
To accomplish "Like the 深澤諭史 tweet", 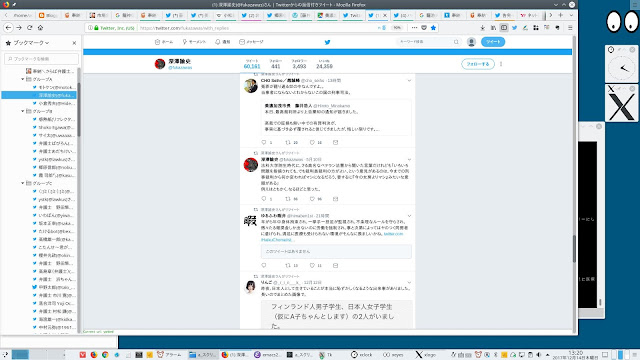I will [312, 199].
